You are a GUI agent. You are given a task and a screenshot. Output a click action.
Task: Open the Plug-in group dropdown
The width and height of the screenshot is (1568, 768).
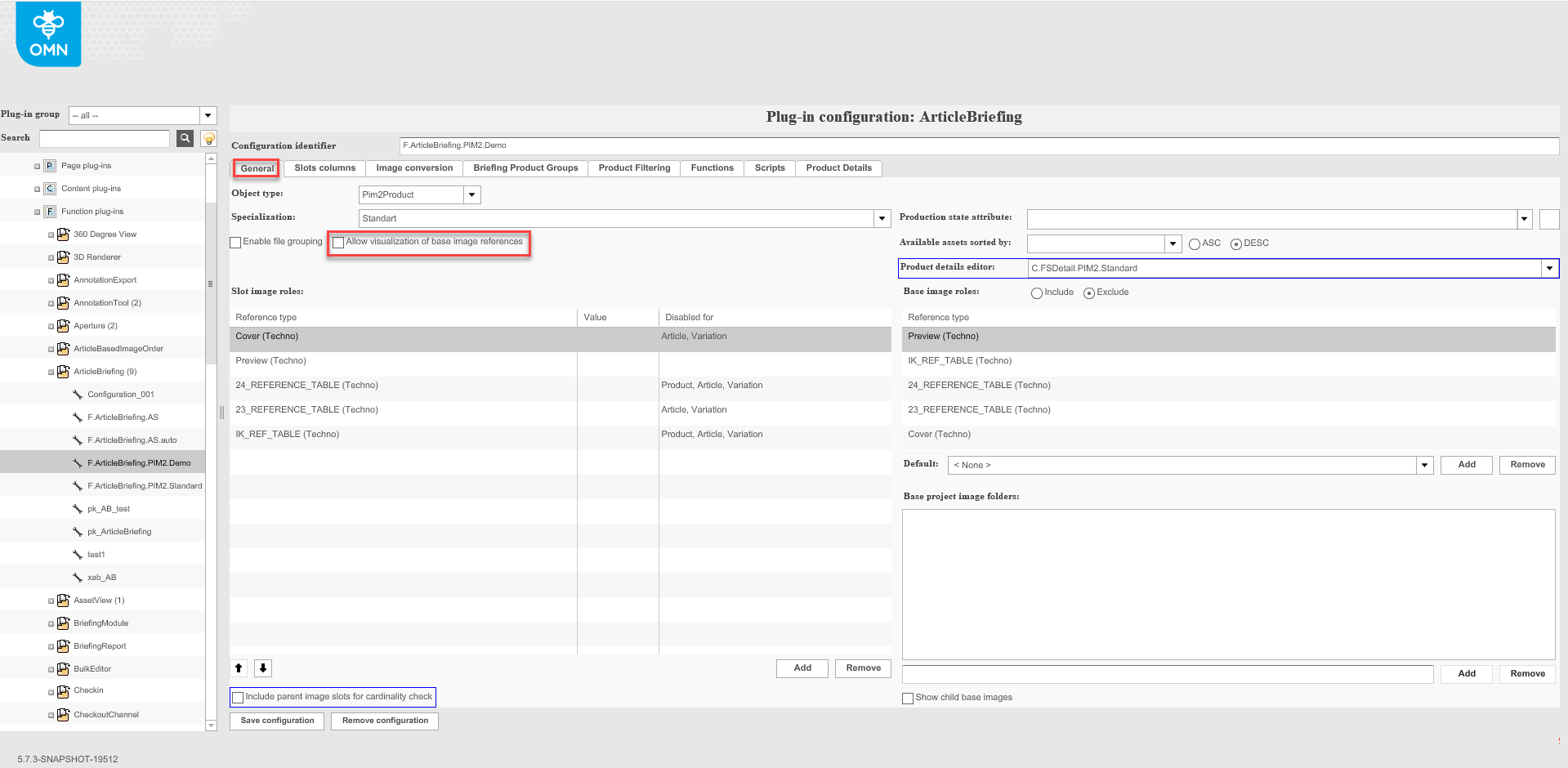(208, 115)
